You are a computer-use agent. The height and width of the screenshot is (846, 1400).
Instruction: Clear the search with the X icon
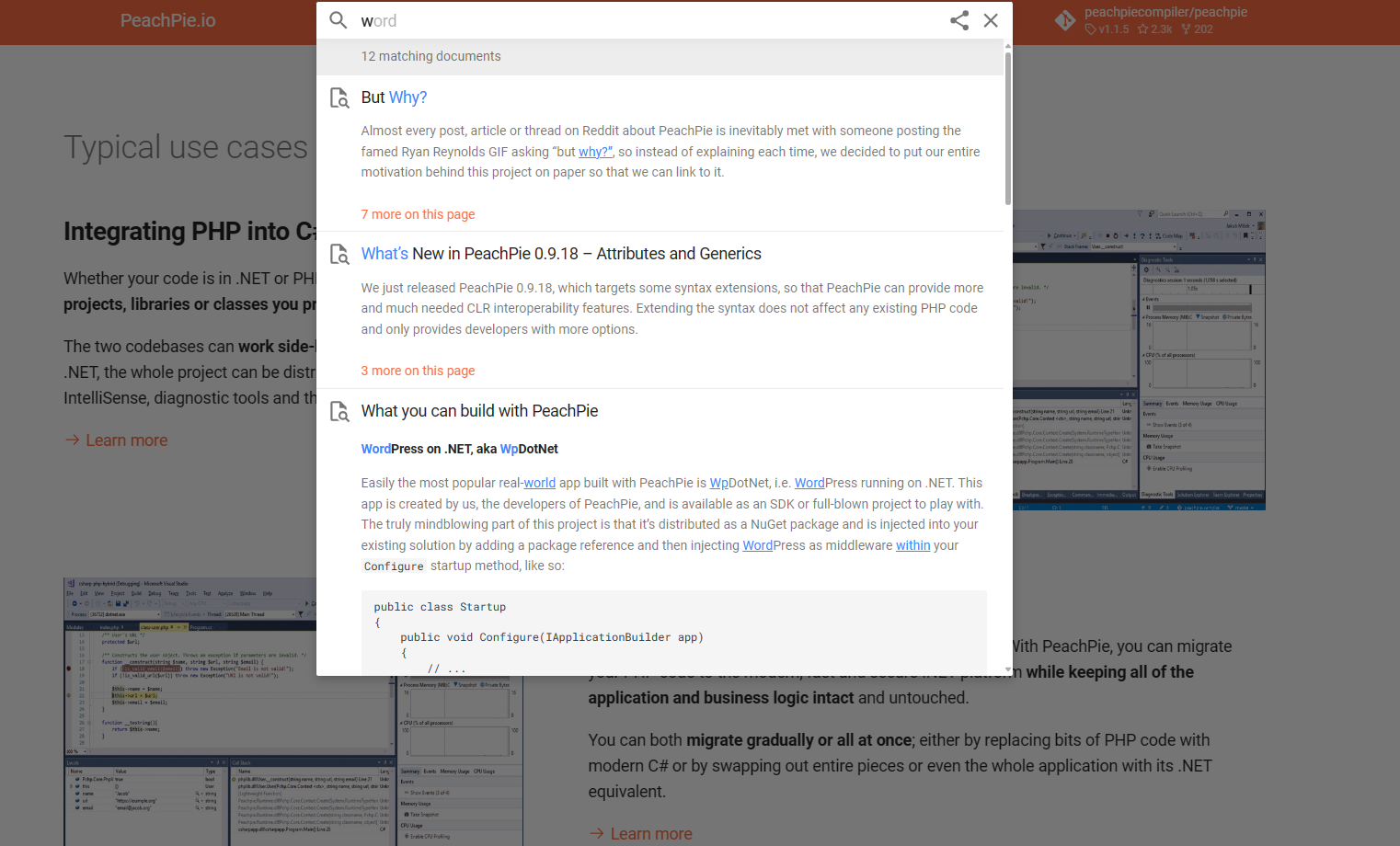pyautogui.click(x=991, y=20)
